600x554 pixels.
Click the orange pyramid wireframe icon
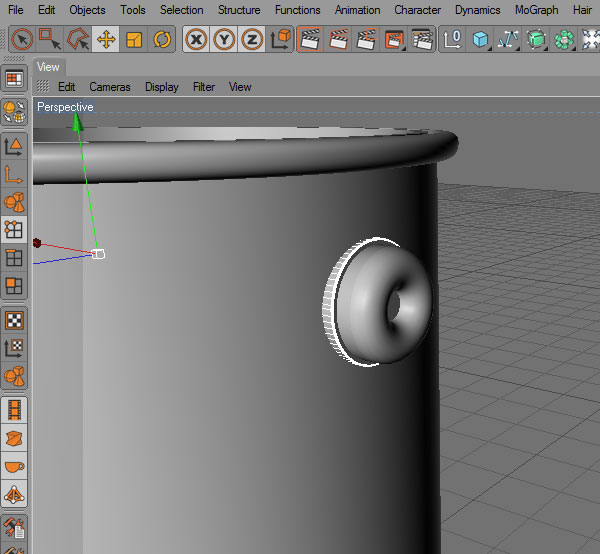(x=14, y=494)
